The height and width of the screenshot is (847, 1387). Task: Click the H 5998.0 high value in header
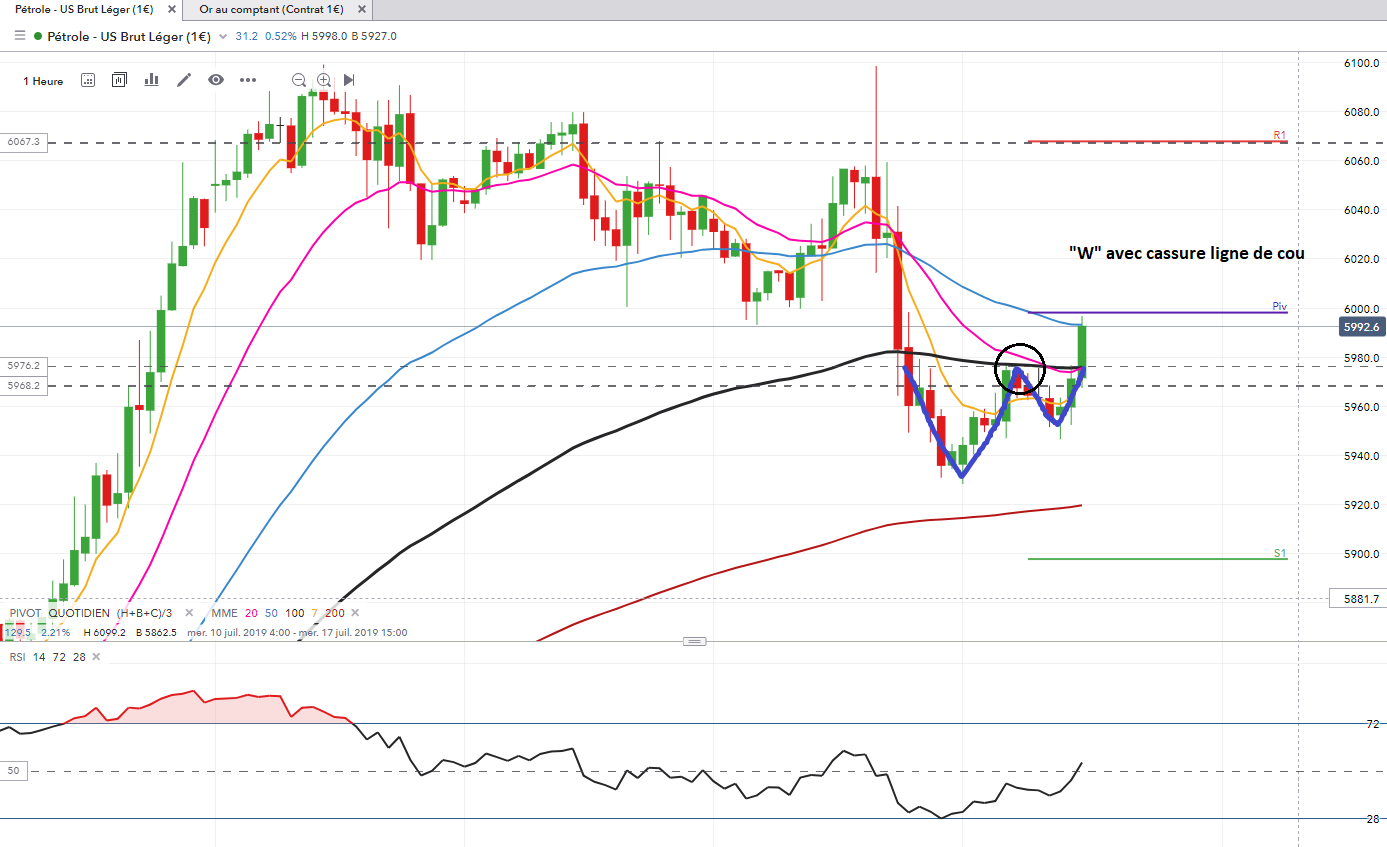click(x=326, y=36)
